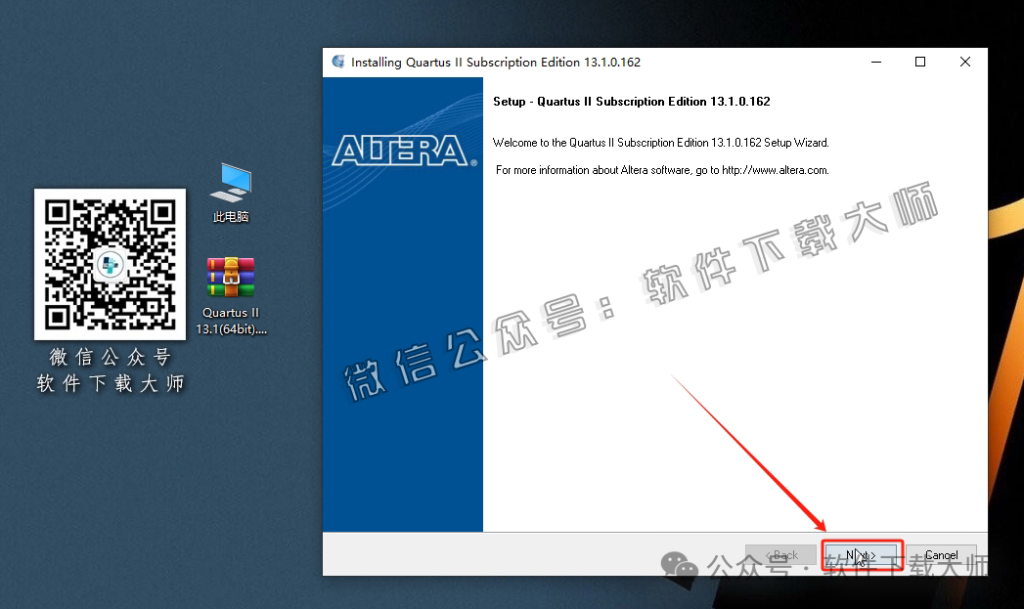Click the 此电脑 label text

click(x=231, y=217)
